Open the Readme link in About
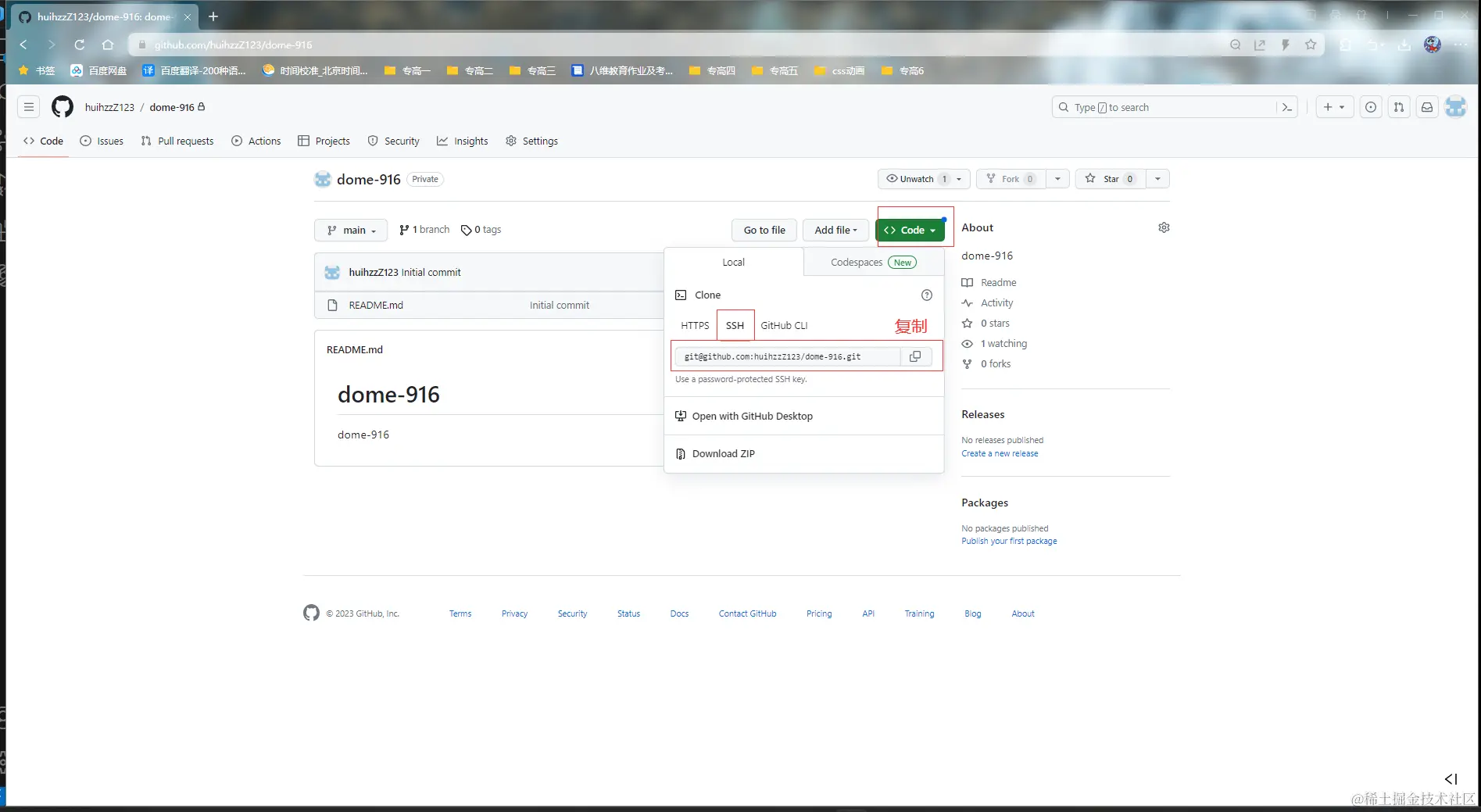The width and height of the screenshot is (1481, 812). [989, 282]
